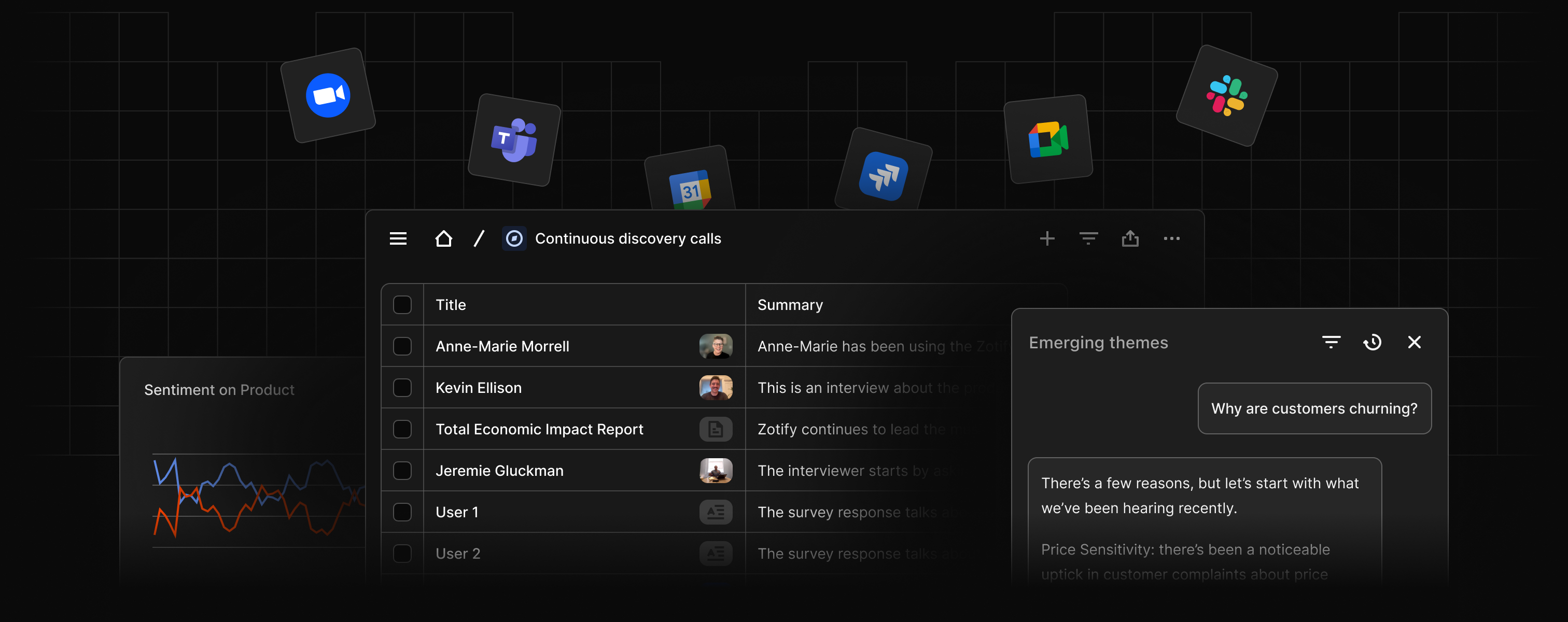Open the Microsoft Teams icon
The height and width of the screenshot is (622, 1568).
[514, 140]
